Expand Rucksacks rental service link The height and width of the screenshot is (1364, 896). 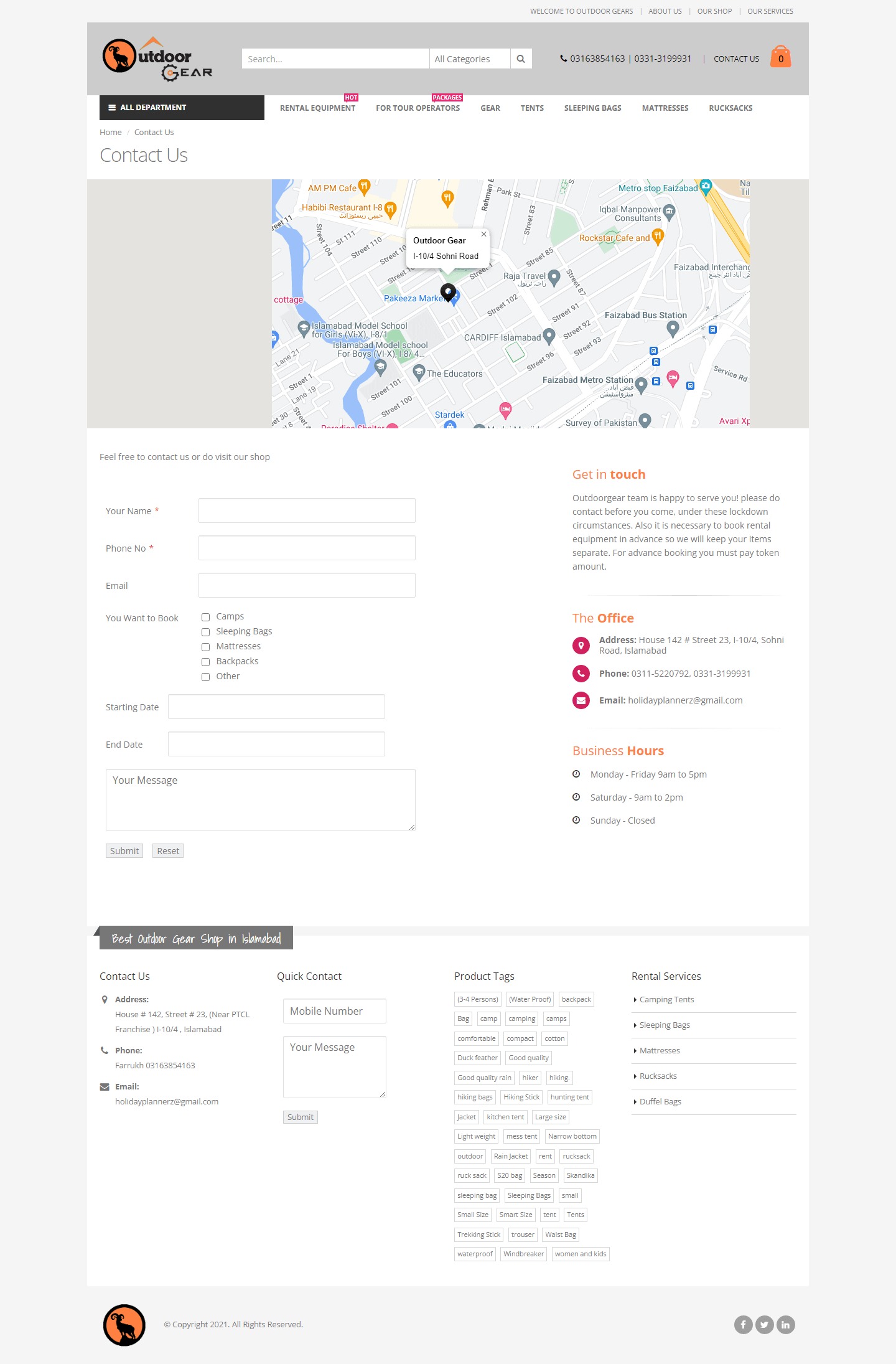pos(658,1076)
